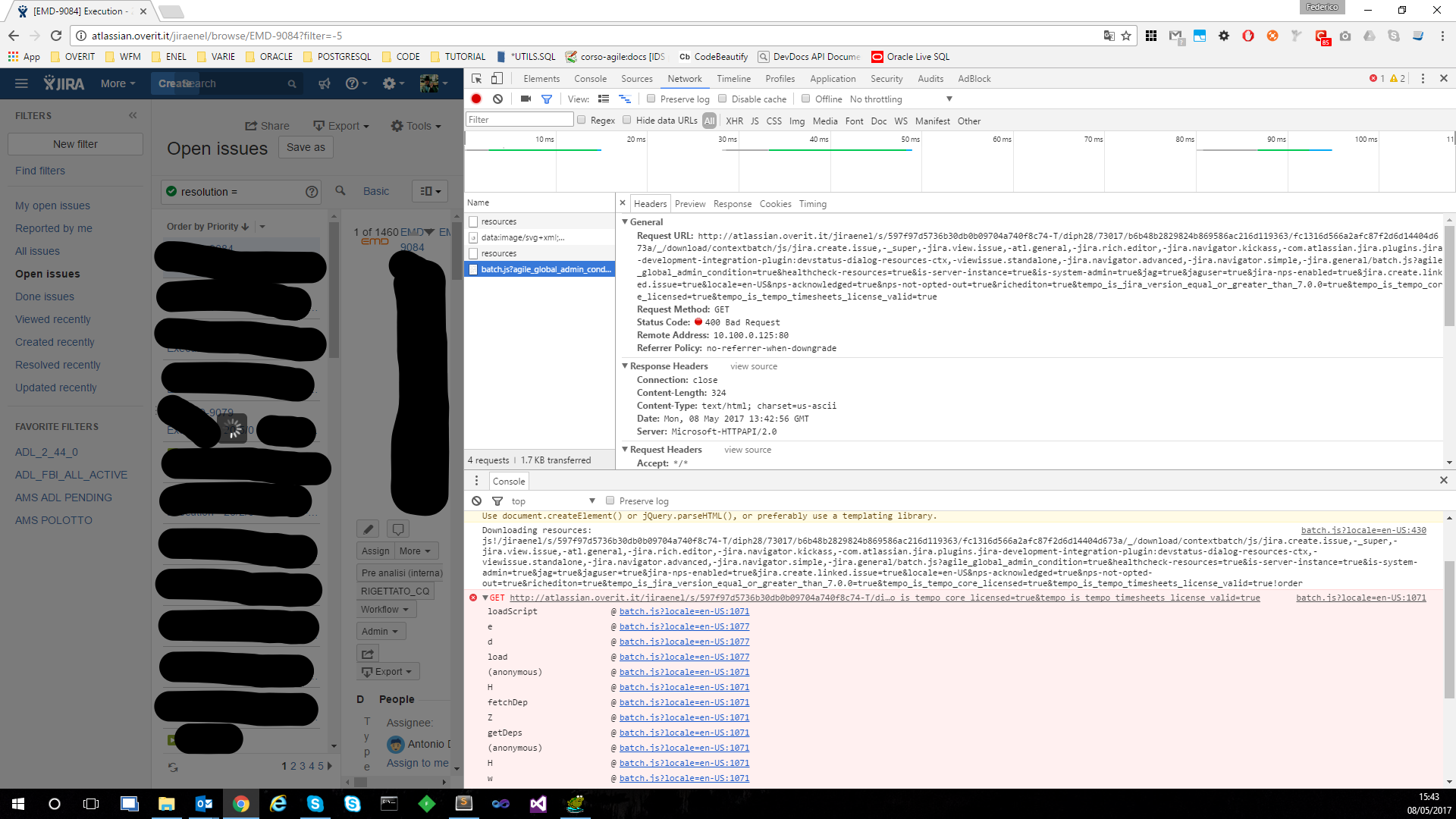Viewport: 1456px width, 819px height.
Task: Click the New filter button
Action: pos(75,144)
